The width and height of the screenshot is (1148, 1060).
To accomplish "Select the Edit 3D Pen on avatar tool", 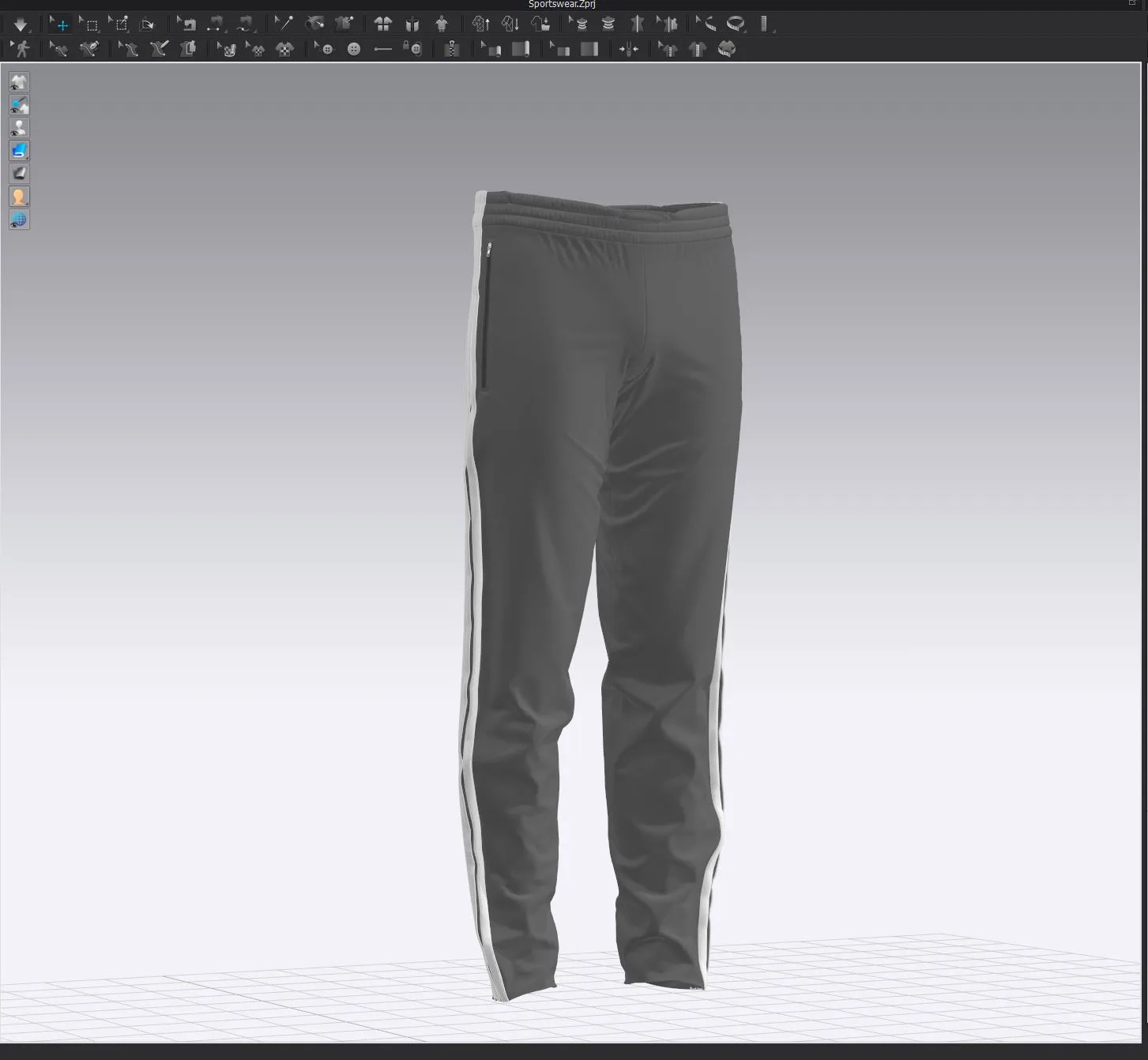I will 128,49.
